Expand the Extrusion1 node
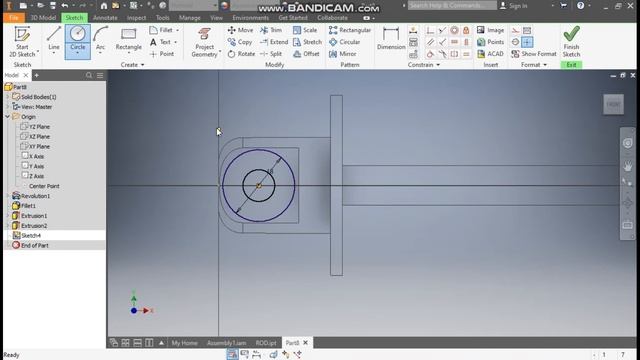640x360 pixels. [7, 216]
